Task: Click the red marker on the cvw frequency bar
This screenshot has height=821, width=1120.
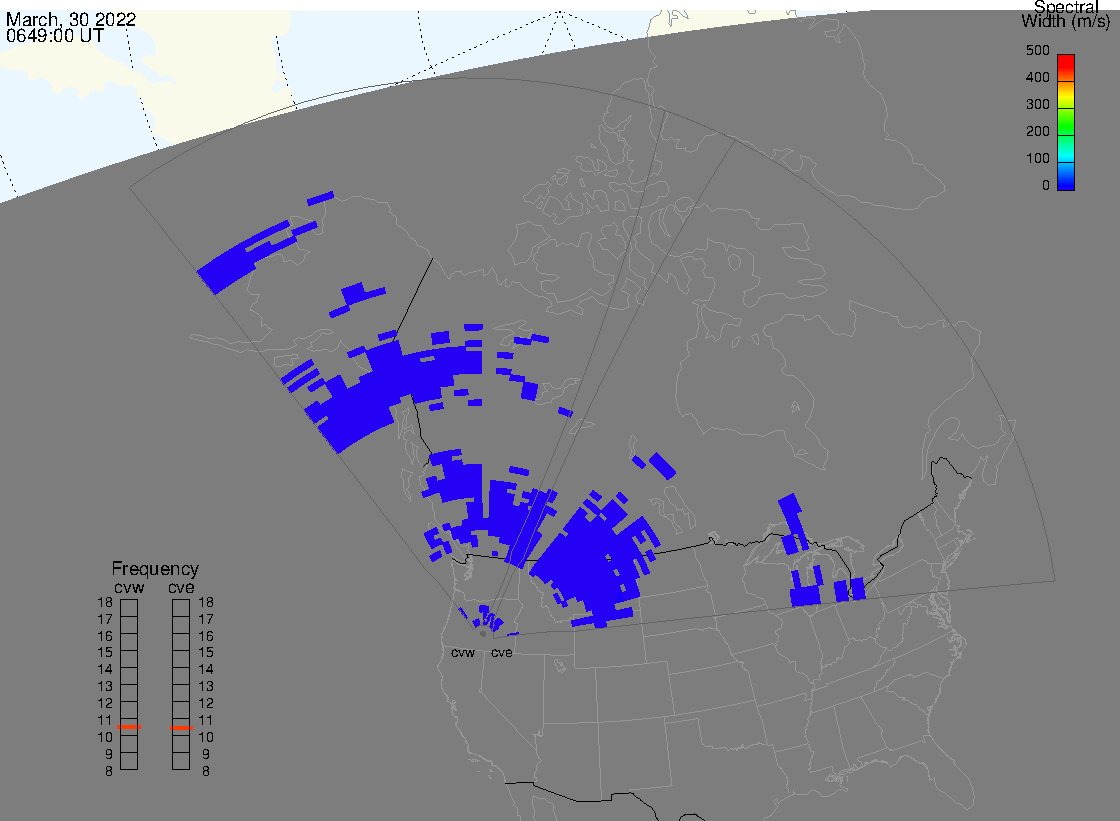Action: [129, 727]
